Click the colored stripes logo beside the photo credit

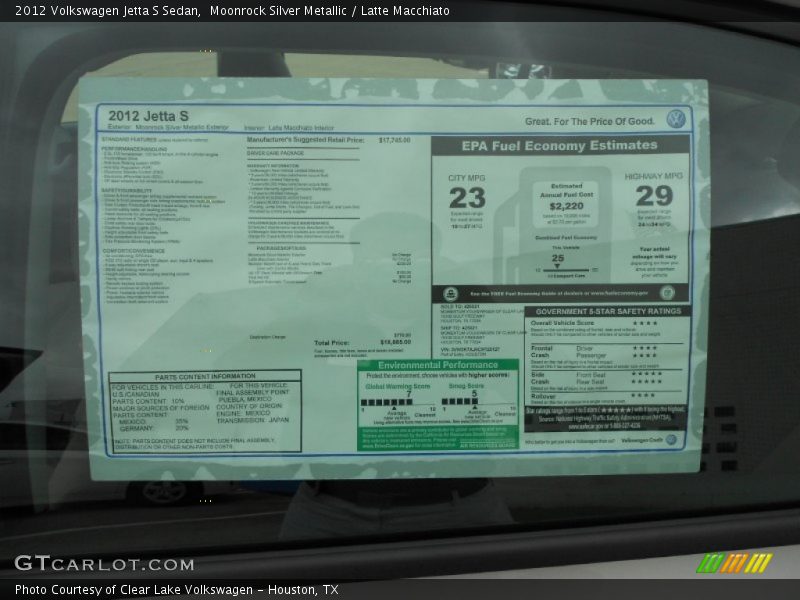pos(734,563)
